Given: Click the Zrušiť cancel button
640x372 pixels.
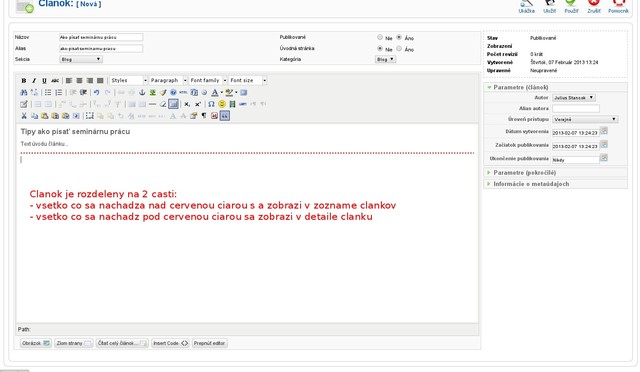Looking at the screenshot, I should tap(593, 6).
